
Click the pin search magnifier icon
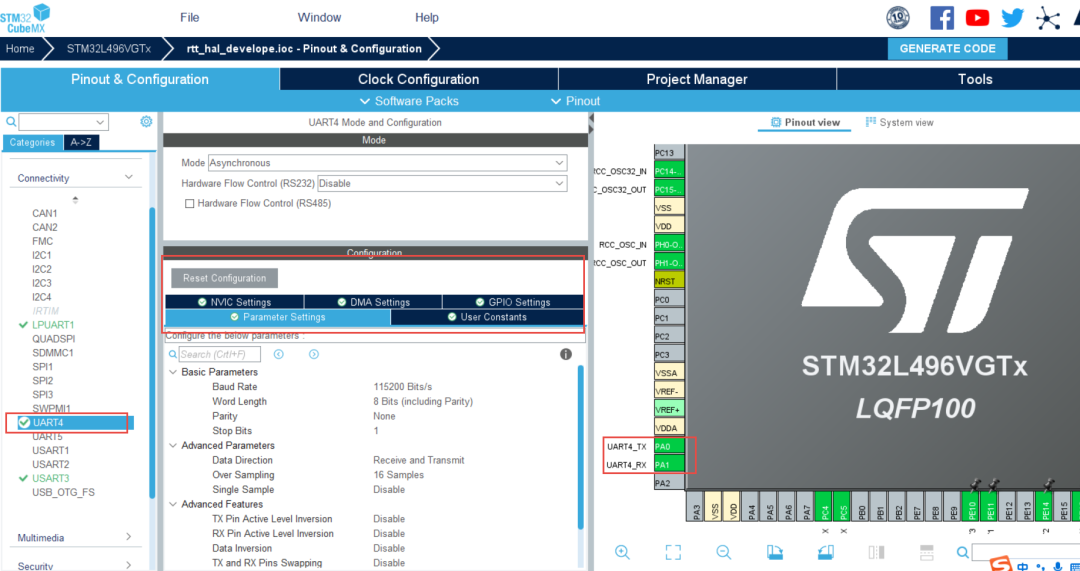point(963,552)
